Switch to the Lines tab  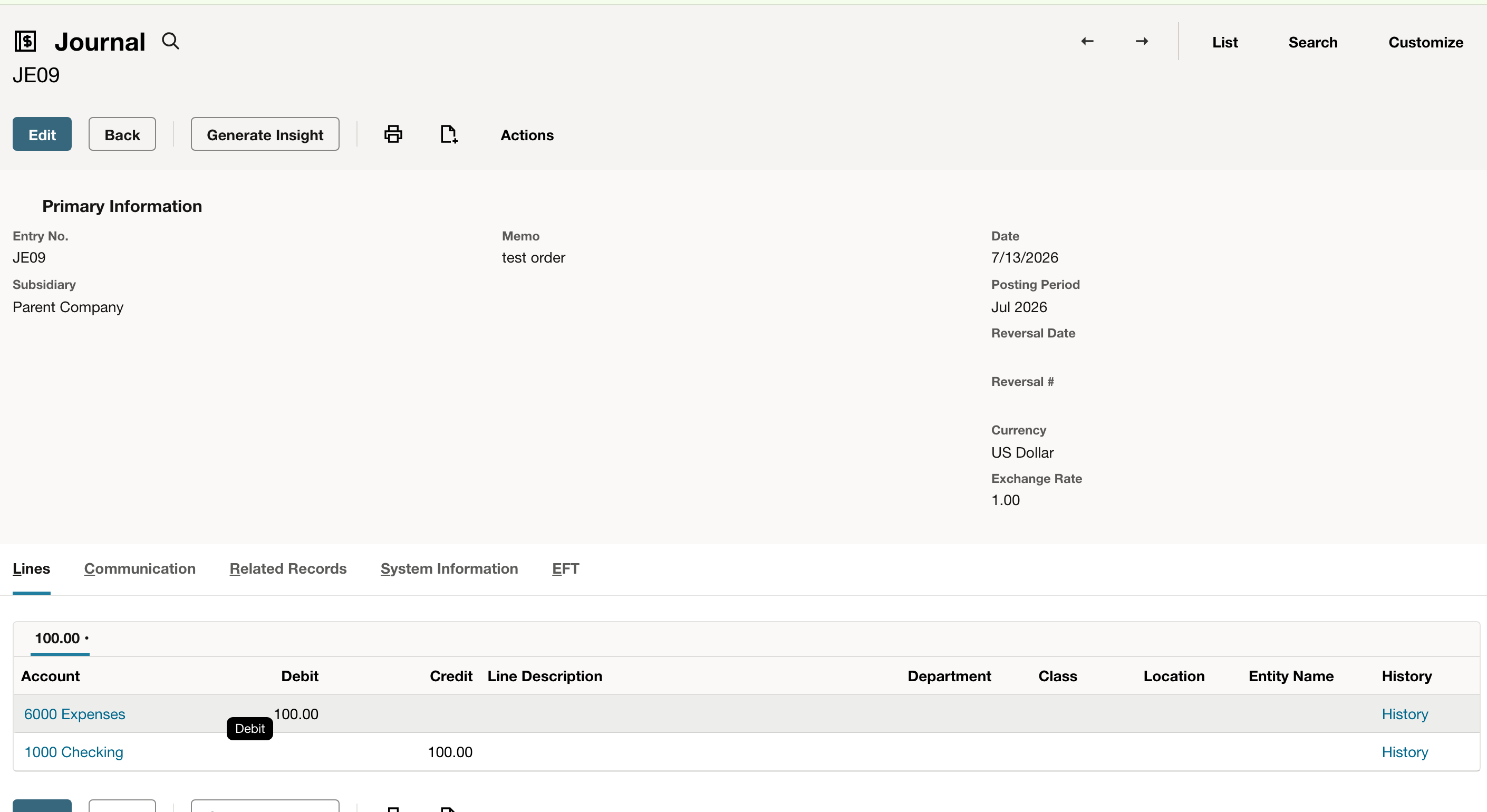[31, 568]
